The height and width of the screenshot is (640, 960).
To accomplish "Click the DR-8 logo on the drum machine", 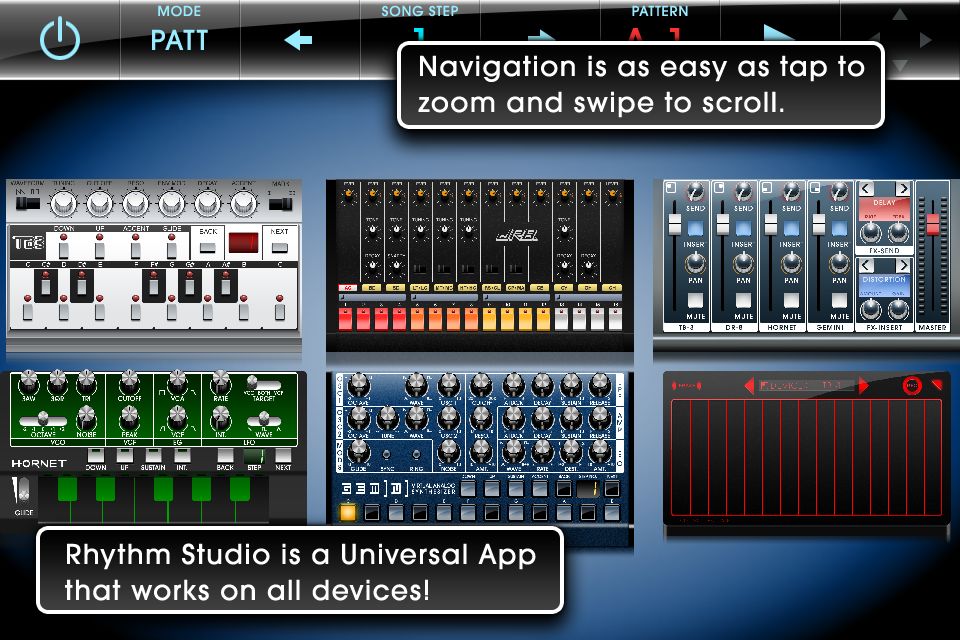I will click(x=517, y=235).
